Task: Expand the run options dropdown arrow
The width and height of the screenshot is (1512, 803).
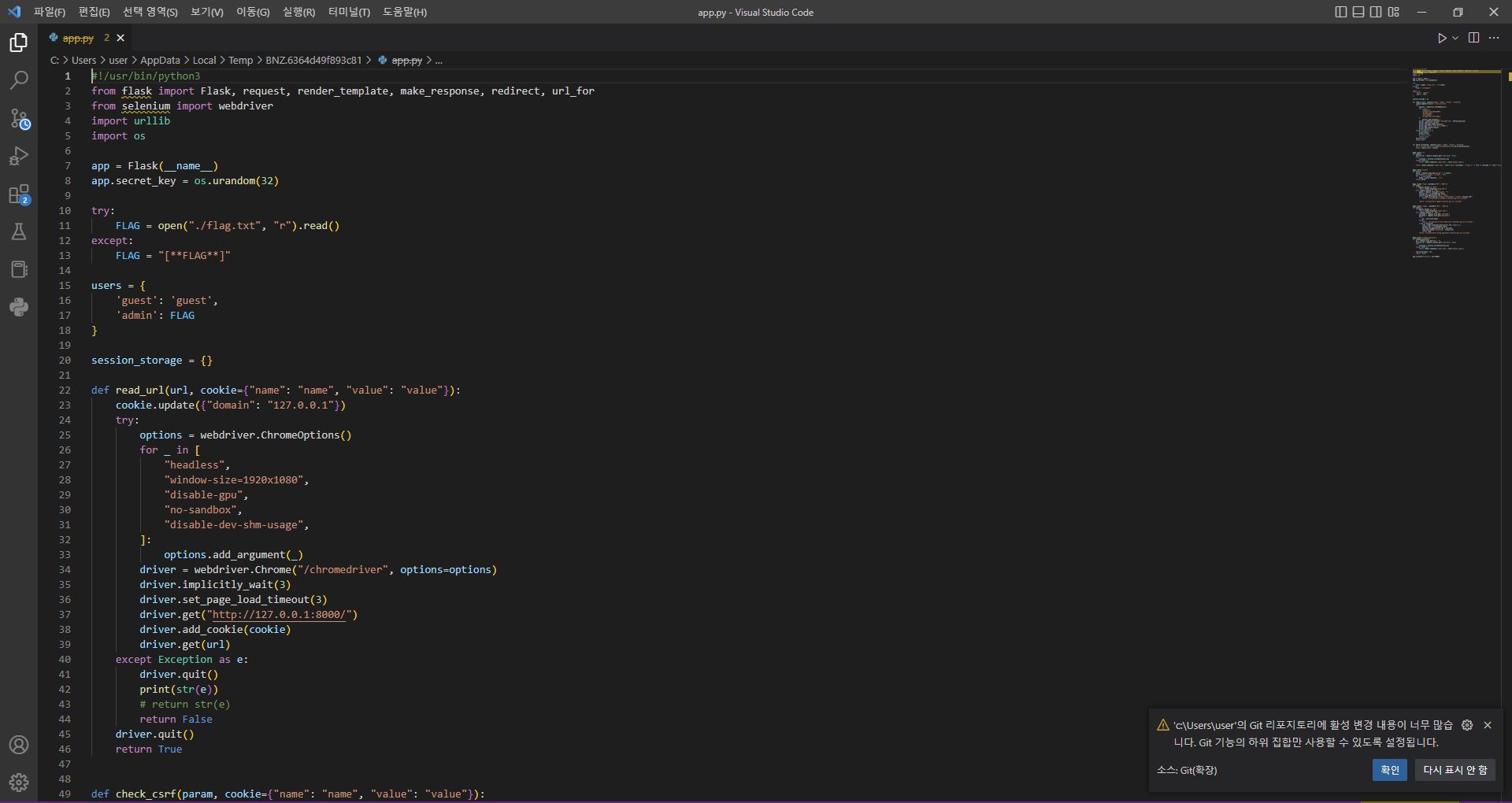Action: tap(1455, 38)
